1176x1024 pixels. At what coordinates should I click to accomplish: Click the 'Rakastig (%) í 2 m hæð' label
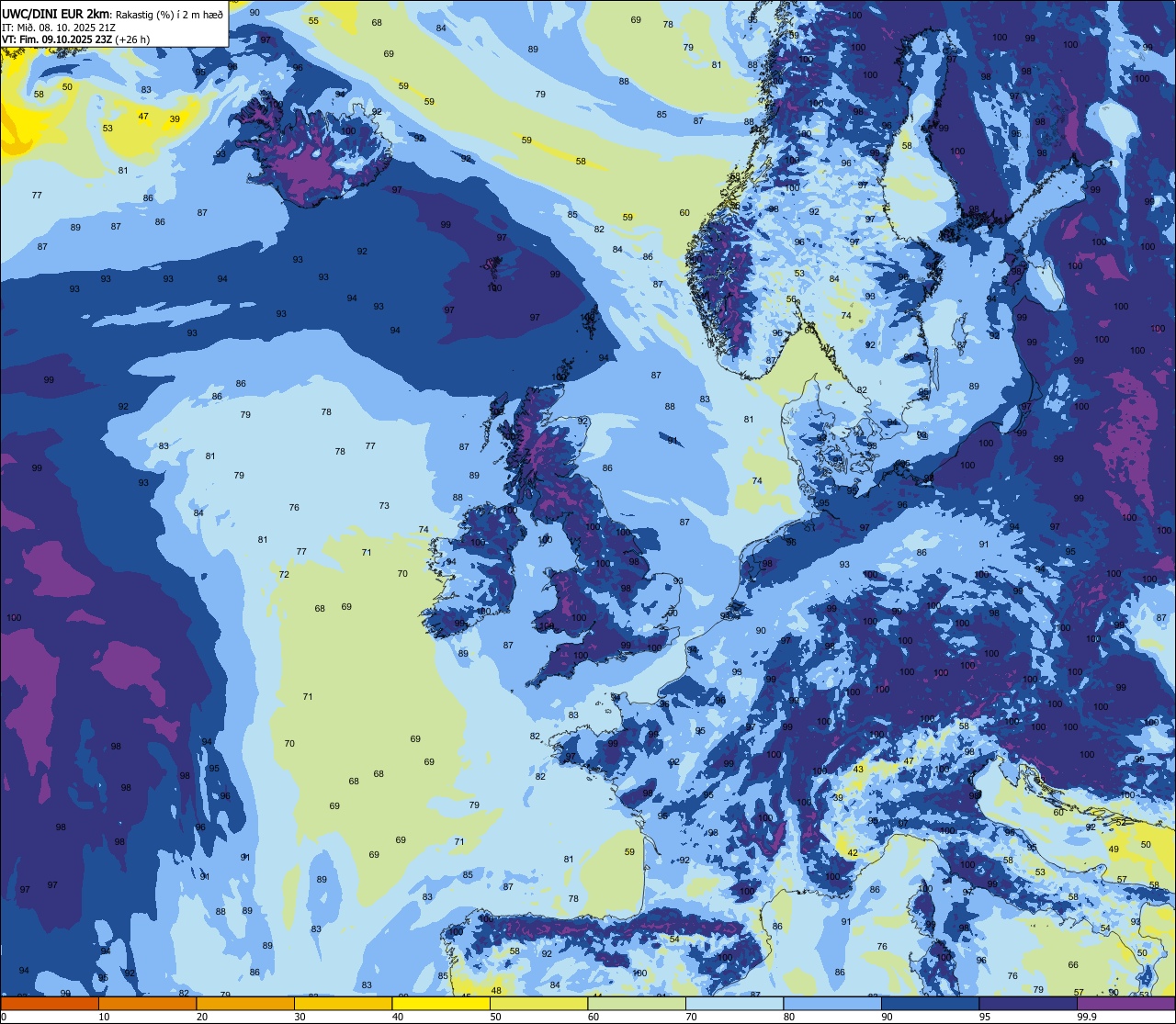click(169, 15)
